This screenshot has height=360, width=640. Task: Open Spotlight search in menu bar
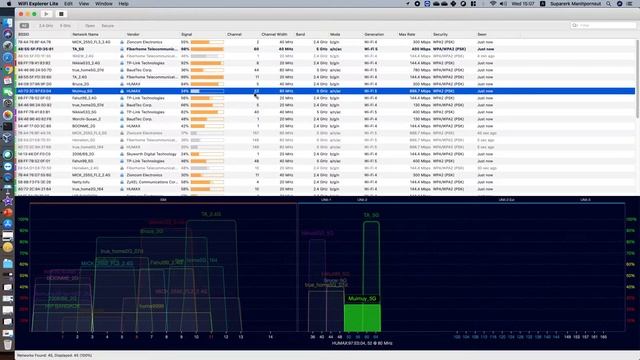tap(609, 4)
